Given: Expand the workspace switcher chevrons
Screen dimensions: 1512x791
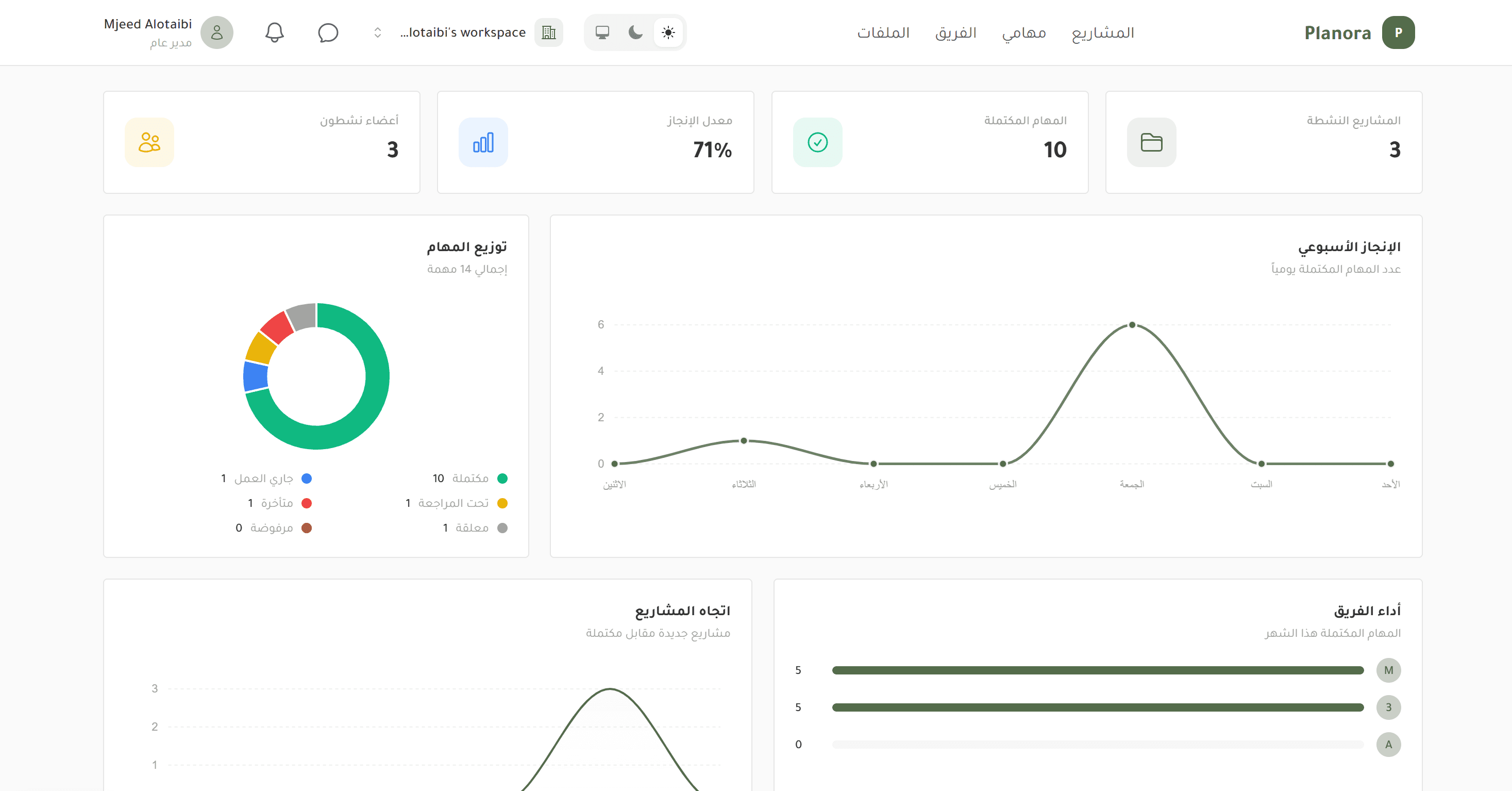Looking at the screenshot, I should tap(377, 32).
